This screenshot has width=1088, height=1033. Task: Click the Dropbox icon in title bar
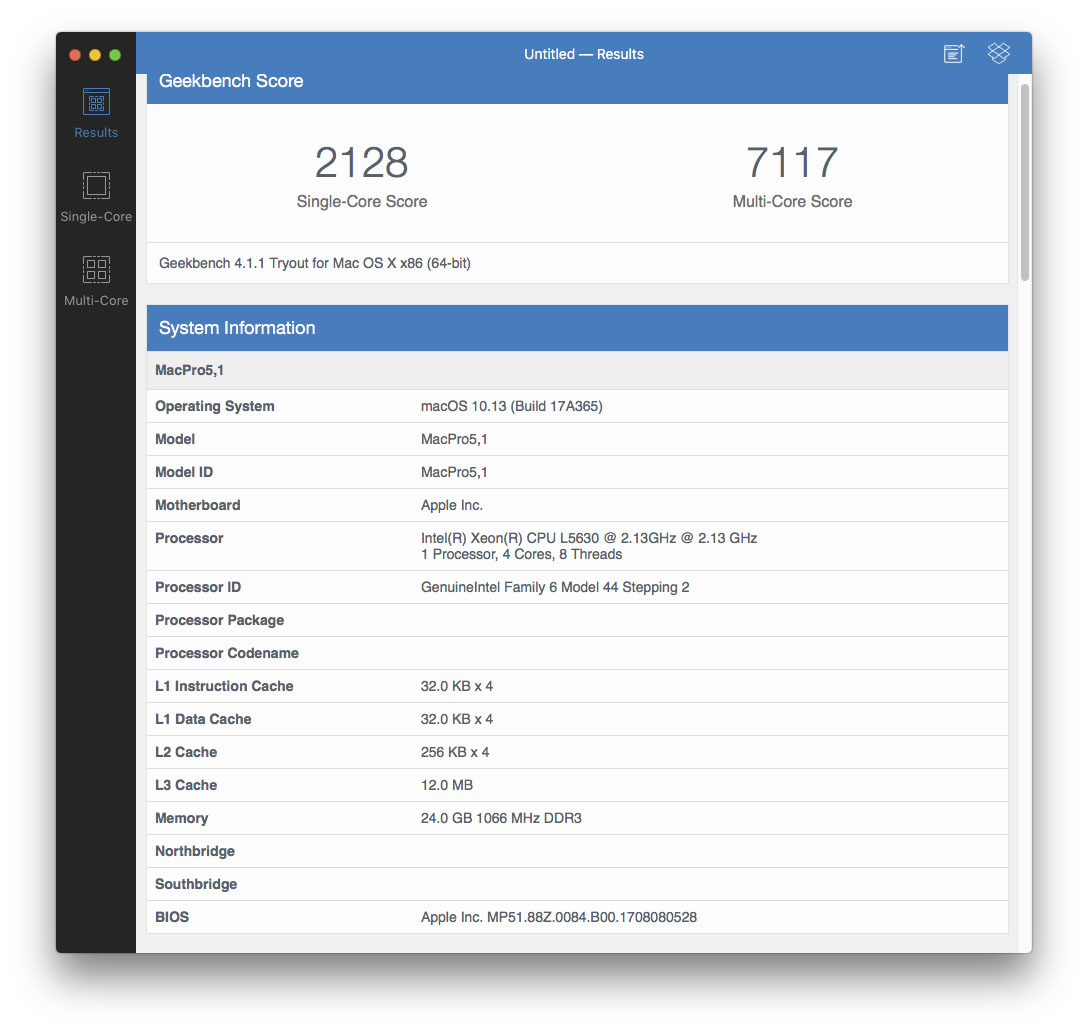[998, 53]
